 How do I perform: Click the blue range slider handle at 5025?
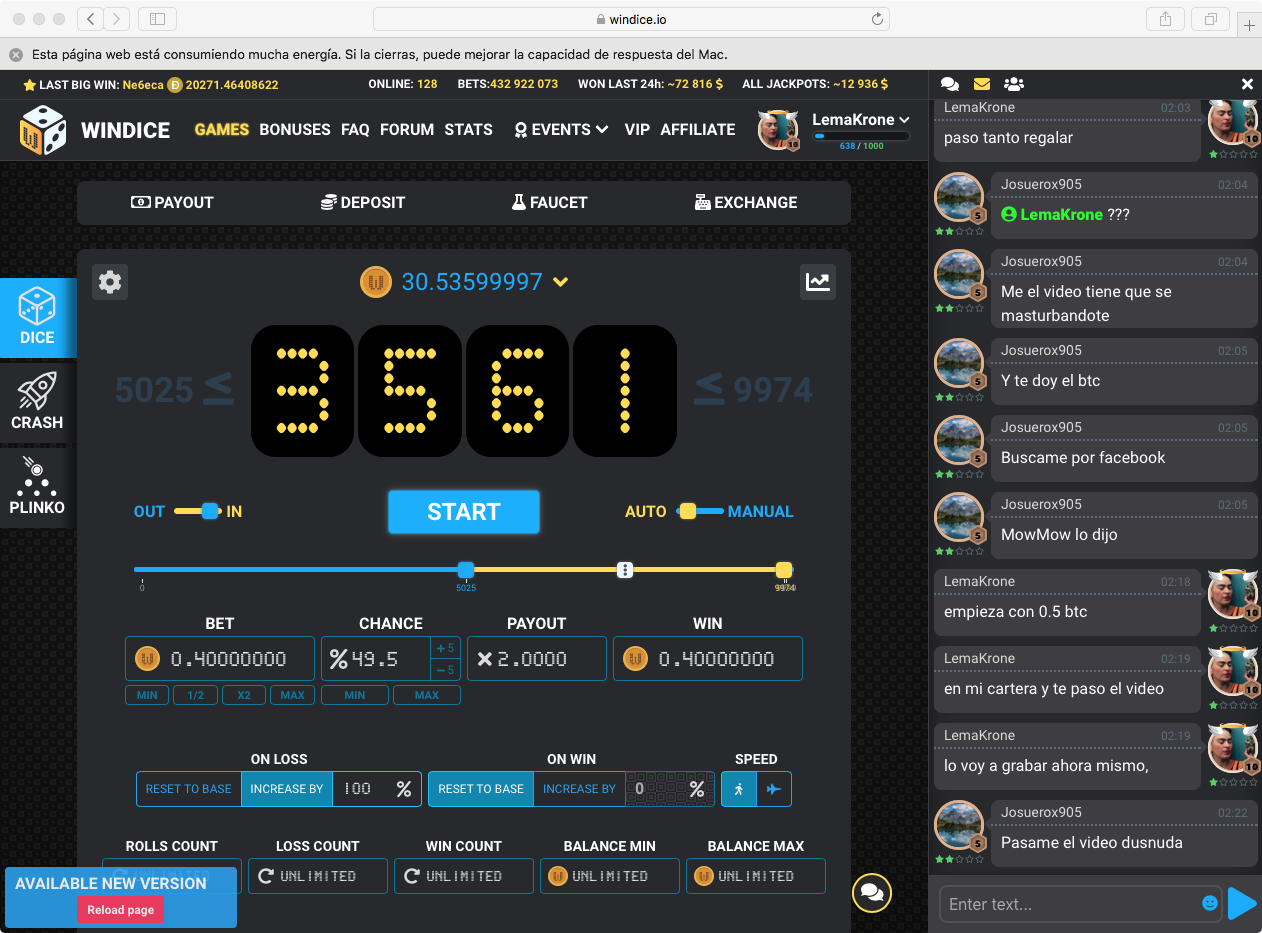click(466, 570)
